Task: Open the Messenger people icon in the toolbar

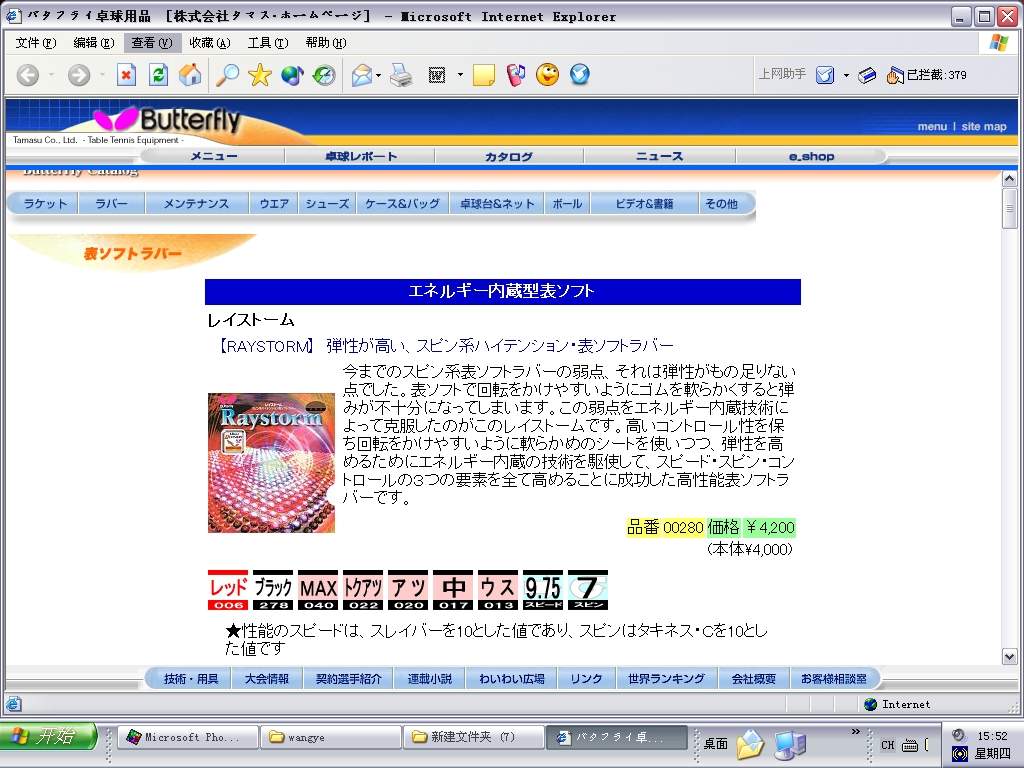Action: pos(516,75)
